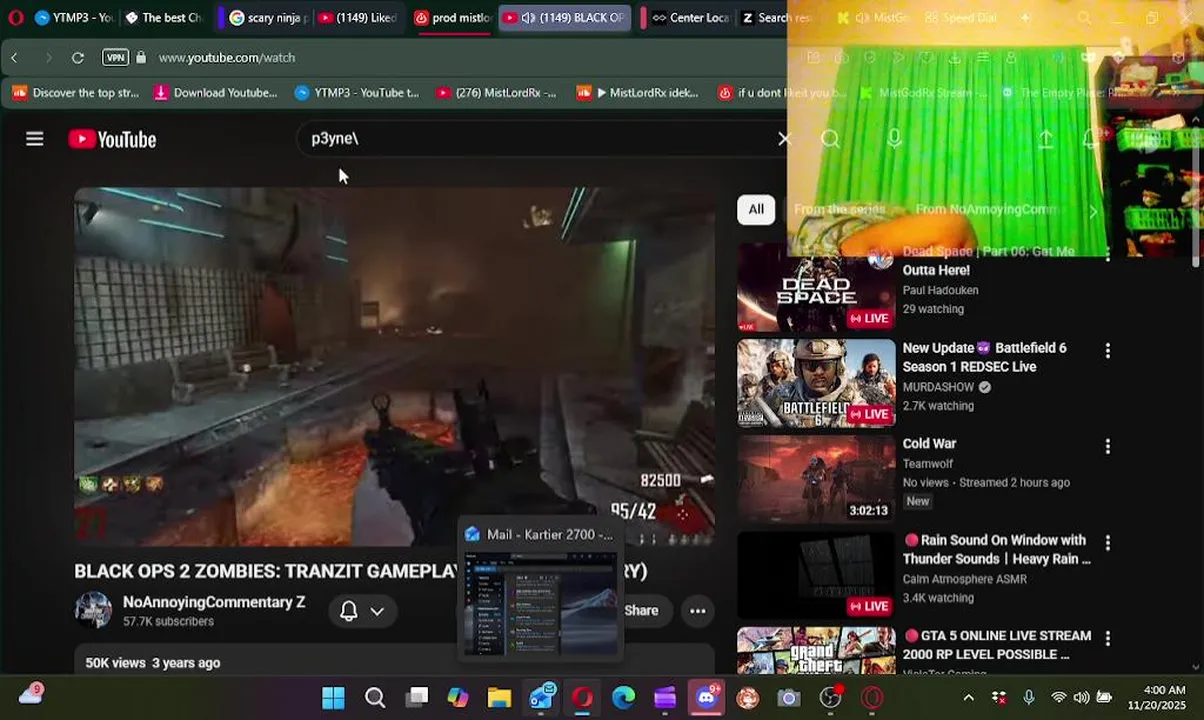The height and width of the screenshot is (720, 1204).
Task: Go back in browser history
Action: coord(14,58)
